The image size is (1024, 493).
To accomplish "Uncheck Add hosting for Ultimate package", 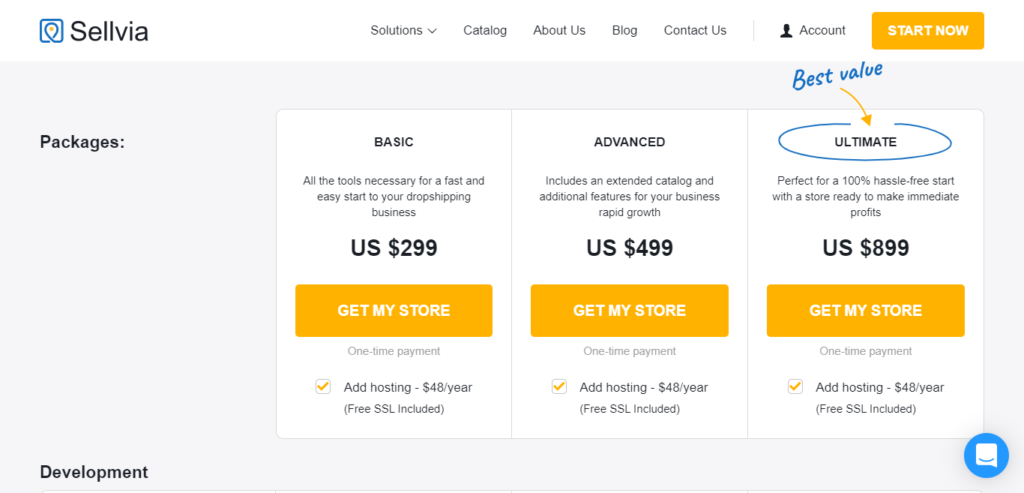I will pos(795,386).
